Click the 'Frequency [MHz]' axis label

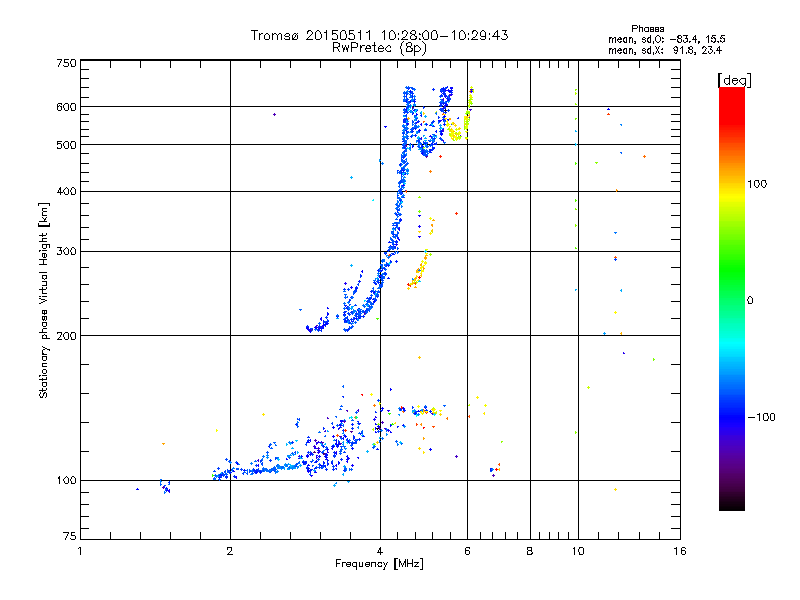click(x=379, y=564)
